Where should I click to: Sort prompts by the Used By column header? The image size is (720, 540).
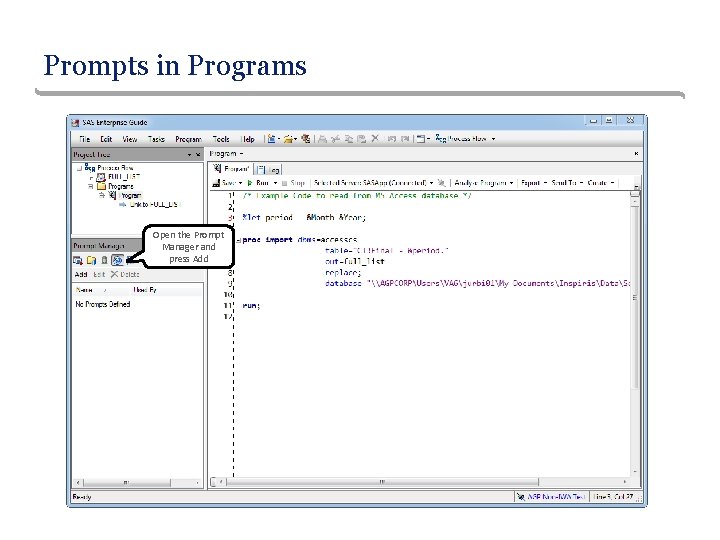pyautogui.click(x=166, y=290)
